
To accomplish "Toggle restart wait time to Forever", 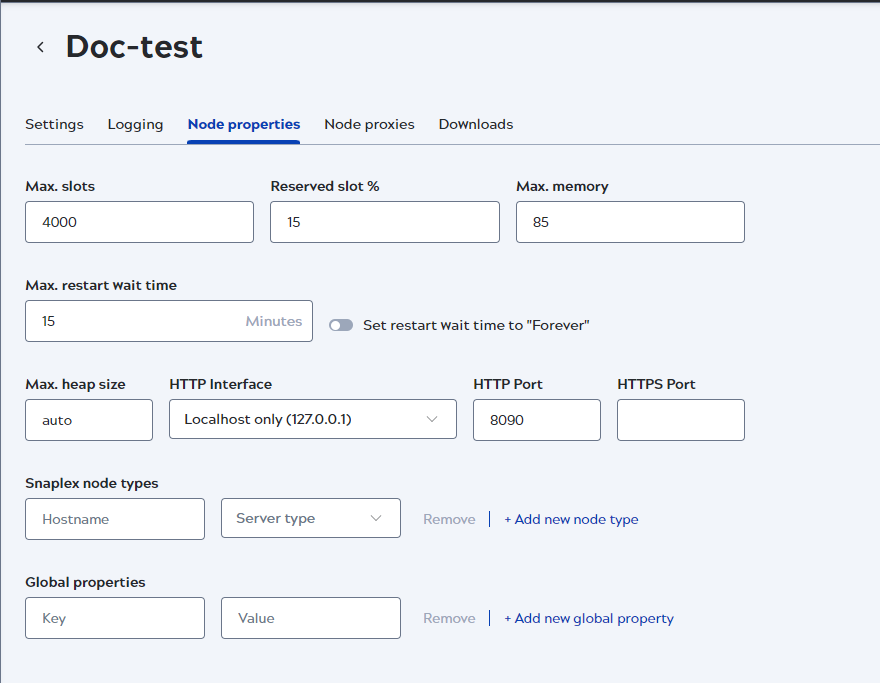I will coord(341,325).
